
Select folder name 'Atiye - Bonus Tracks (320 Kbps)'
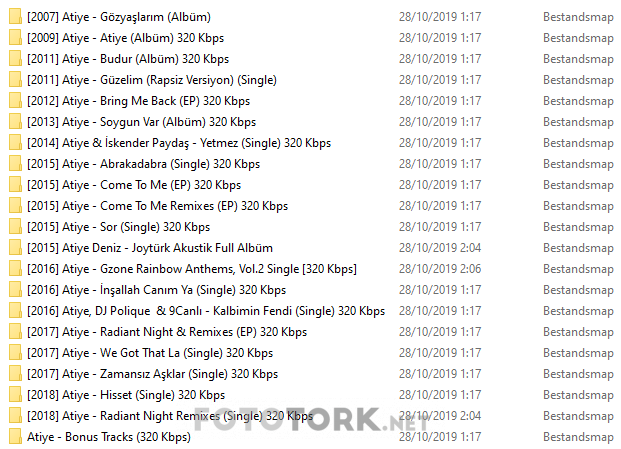[109, 437]
